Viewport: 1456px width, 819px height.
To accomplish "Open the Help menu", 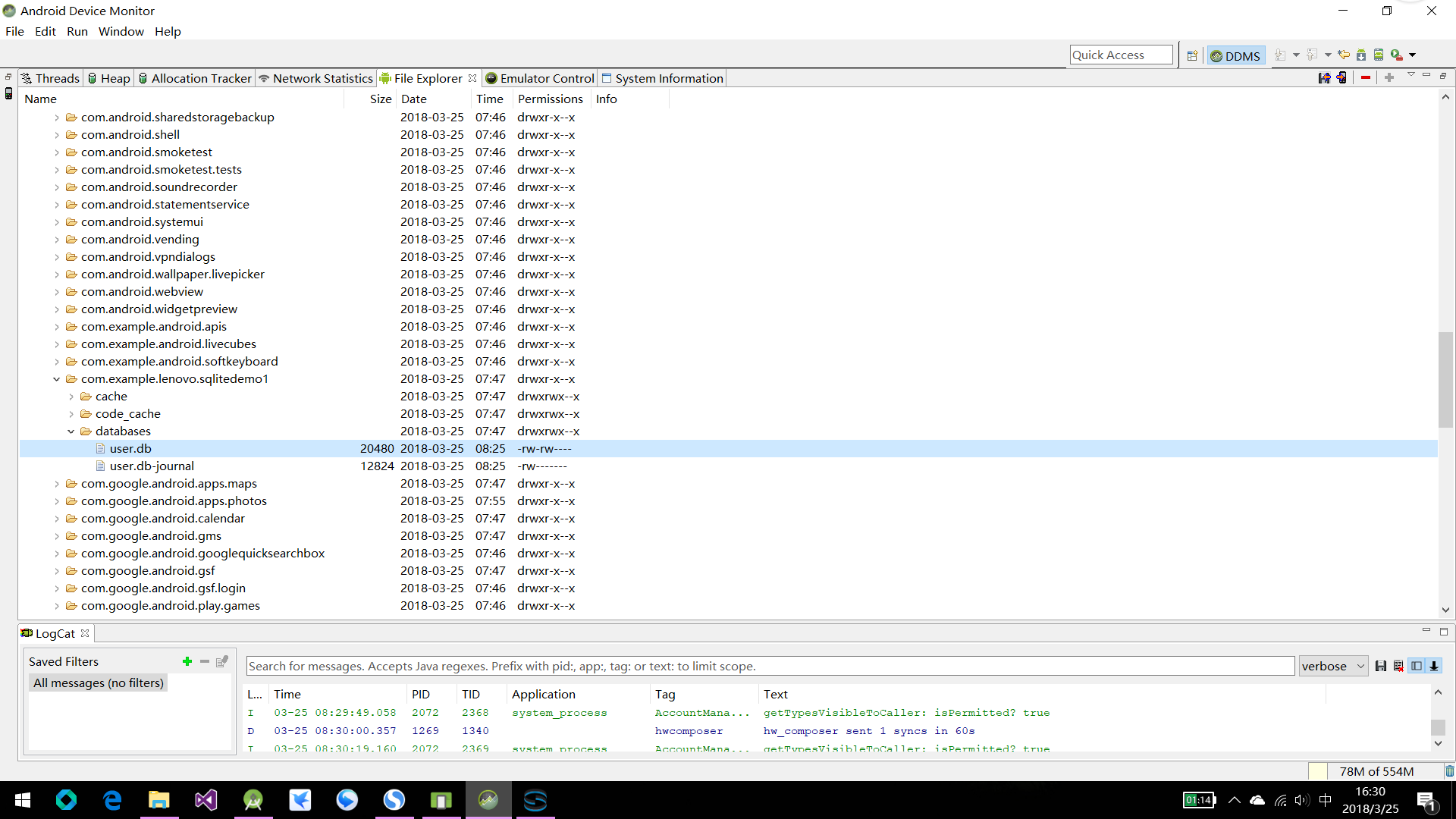I will click(x=168, y=31).
